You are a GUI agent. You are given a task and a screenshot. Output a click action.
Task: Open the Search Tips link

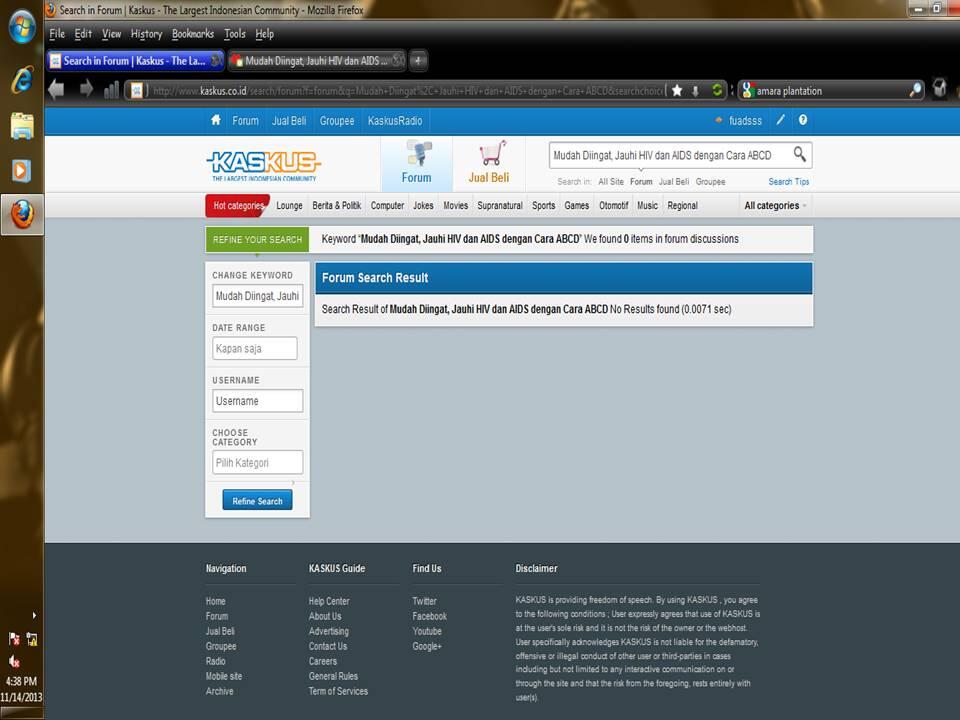pyautogui.click(x=789, y=182)
